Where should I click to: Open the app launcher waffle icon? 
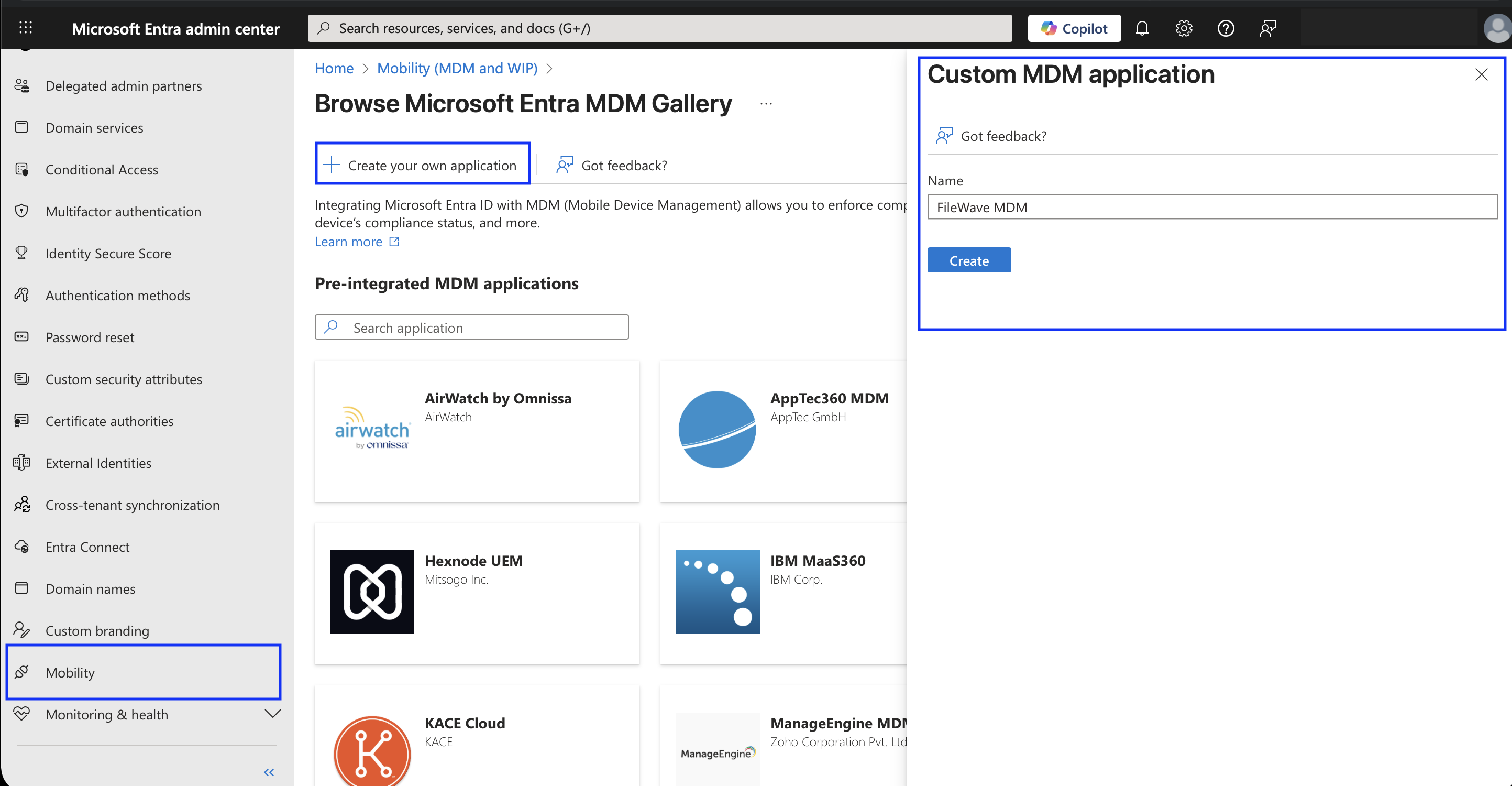pyautogui.click(x=25, y=28)
